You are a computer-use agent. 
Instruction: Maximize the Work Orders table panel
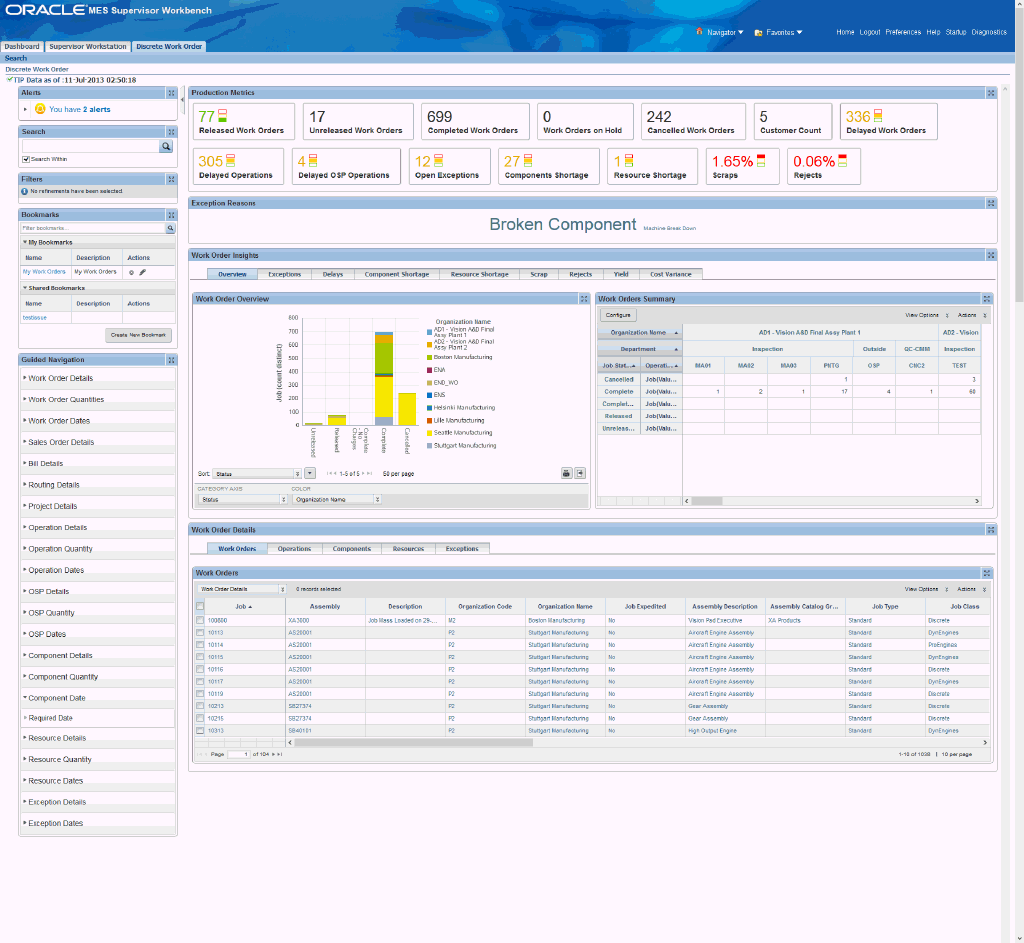click(x=987, y=573)
